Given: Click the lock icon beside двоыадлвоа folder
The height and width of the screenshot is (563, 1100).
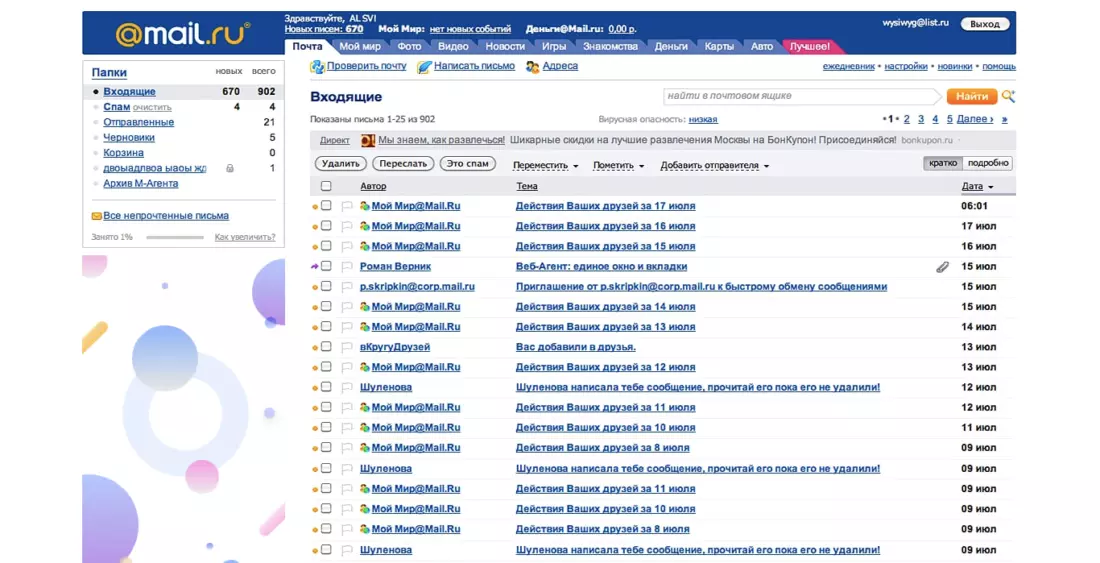Looking at the screenshot, I should point(229,168).
